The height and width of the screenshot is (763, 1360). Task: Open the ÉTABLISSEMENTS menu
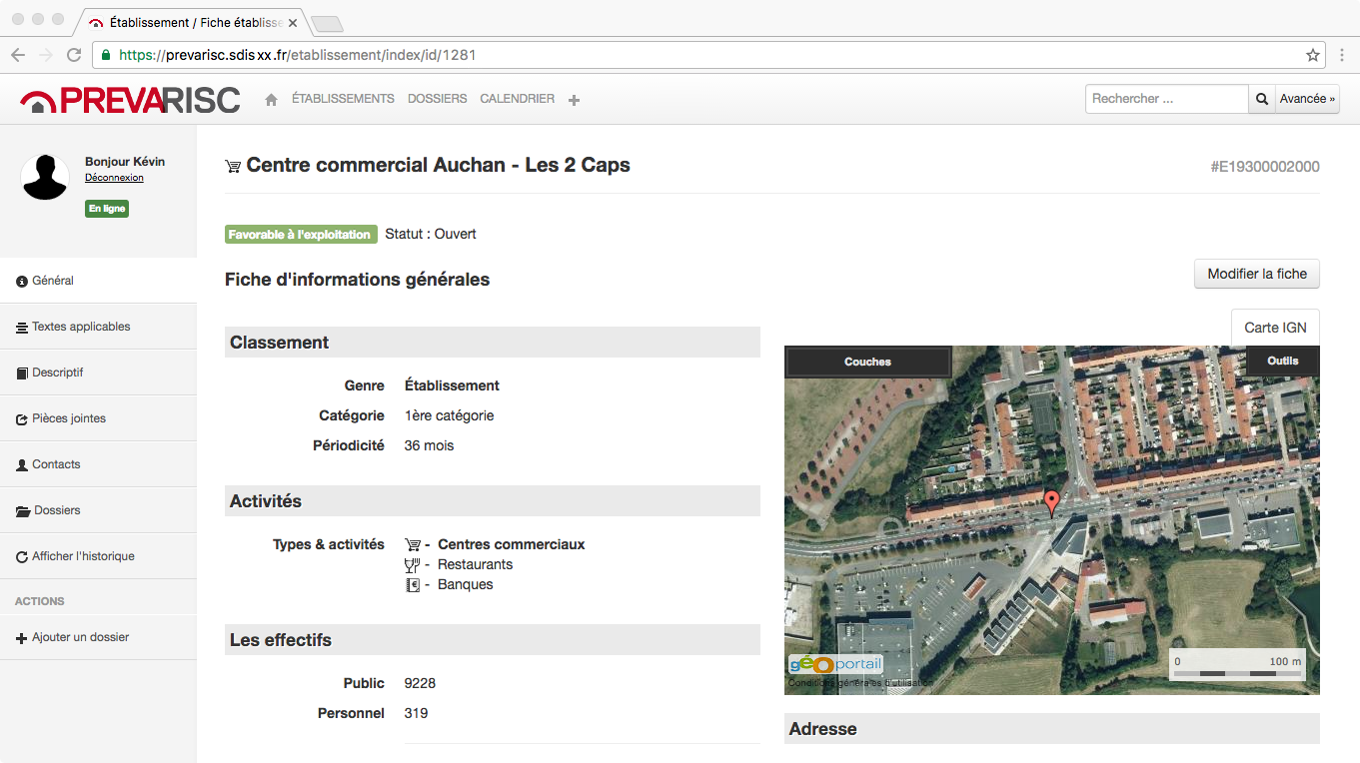pos(343,99)
